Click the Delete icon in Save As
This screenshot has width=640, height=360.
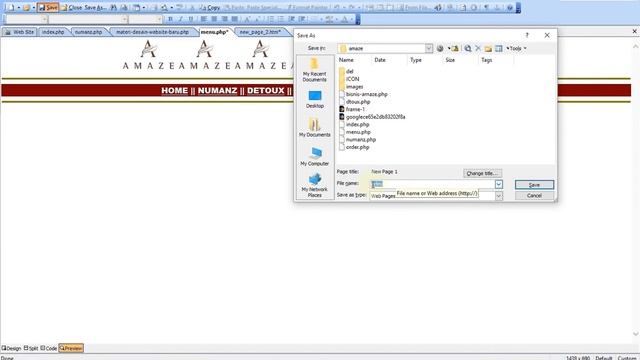click(478, 48)
